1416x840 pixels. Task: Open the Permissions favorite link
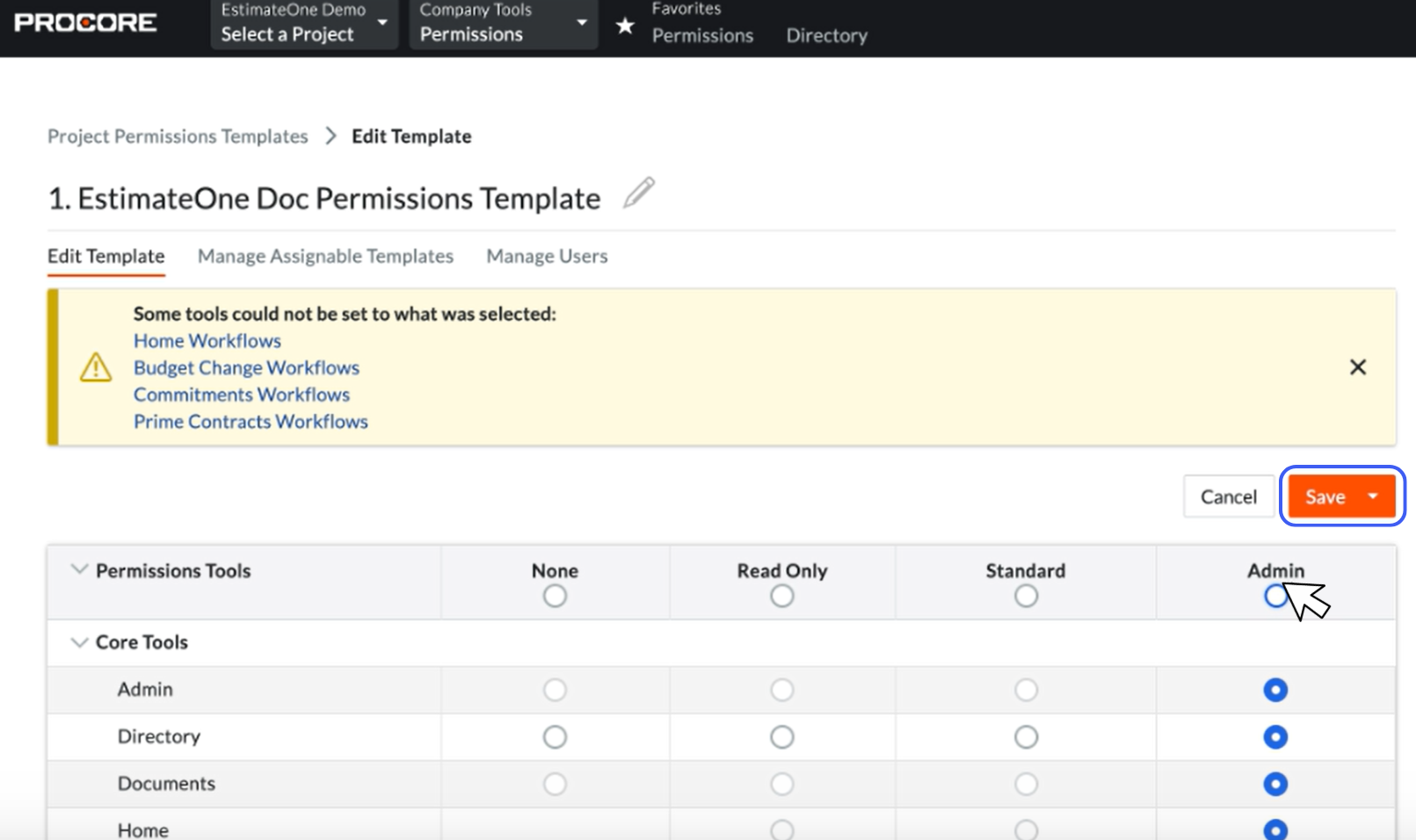(x=702, y=36)
